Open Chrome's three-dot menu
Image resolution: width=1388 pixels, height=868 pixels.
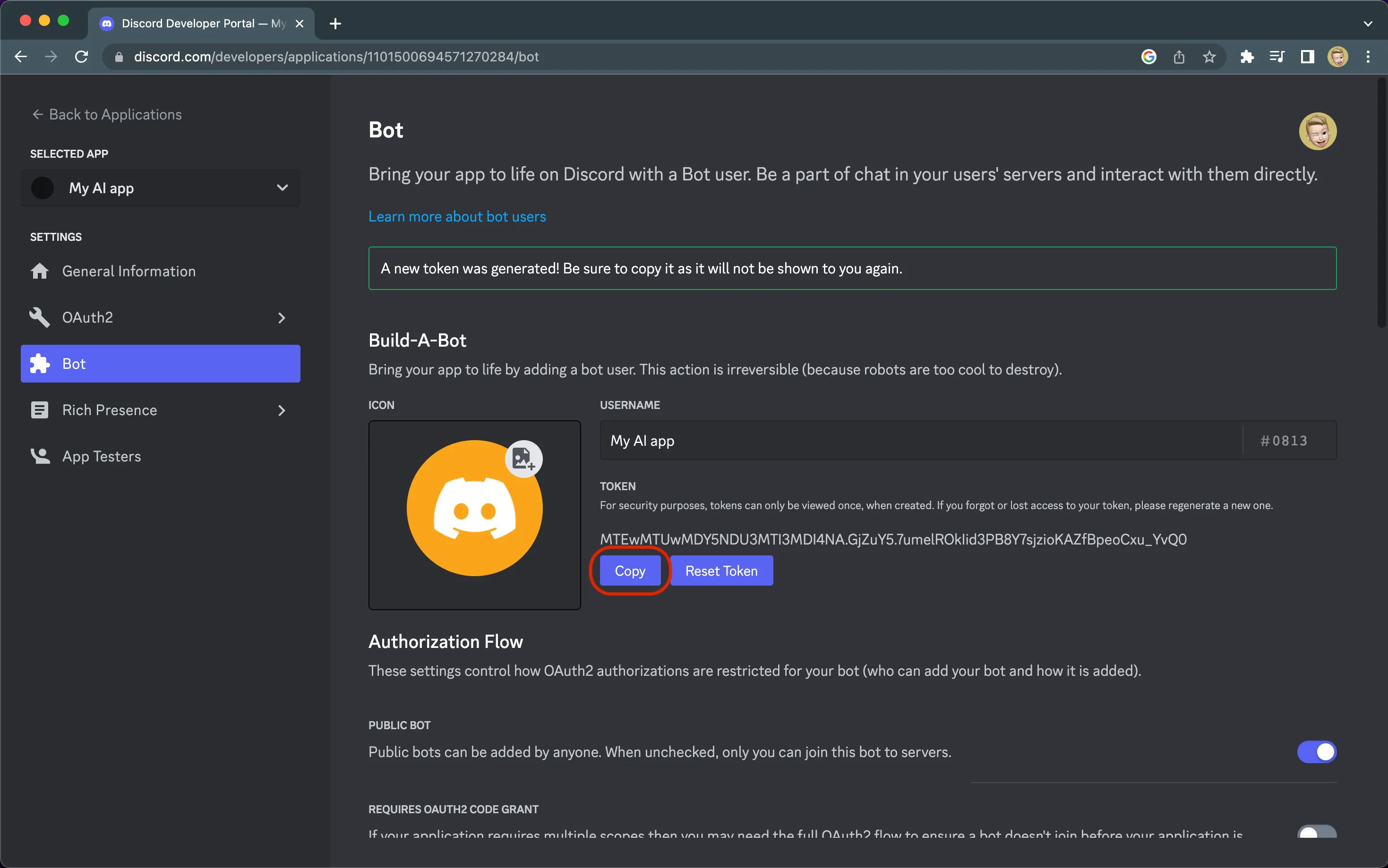pyautogui.click(x=1368, y=56)
